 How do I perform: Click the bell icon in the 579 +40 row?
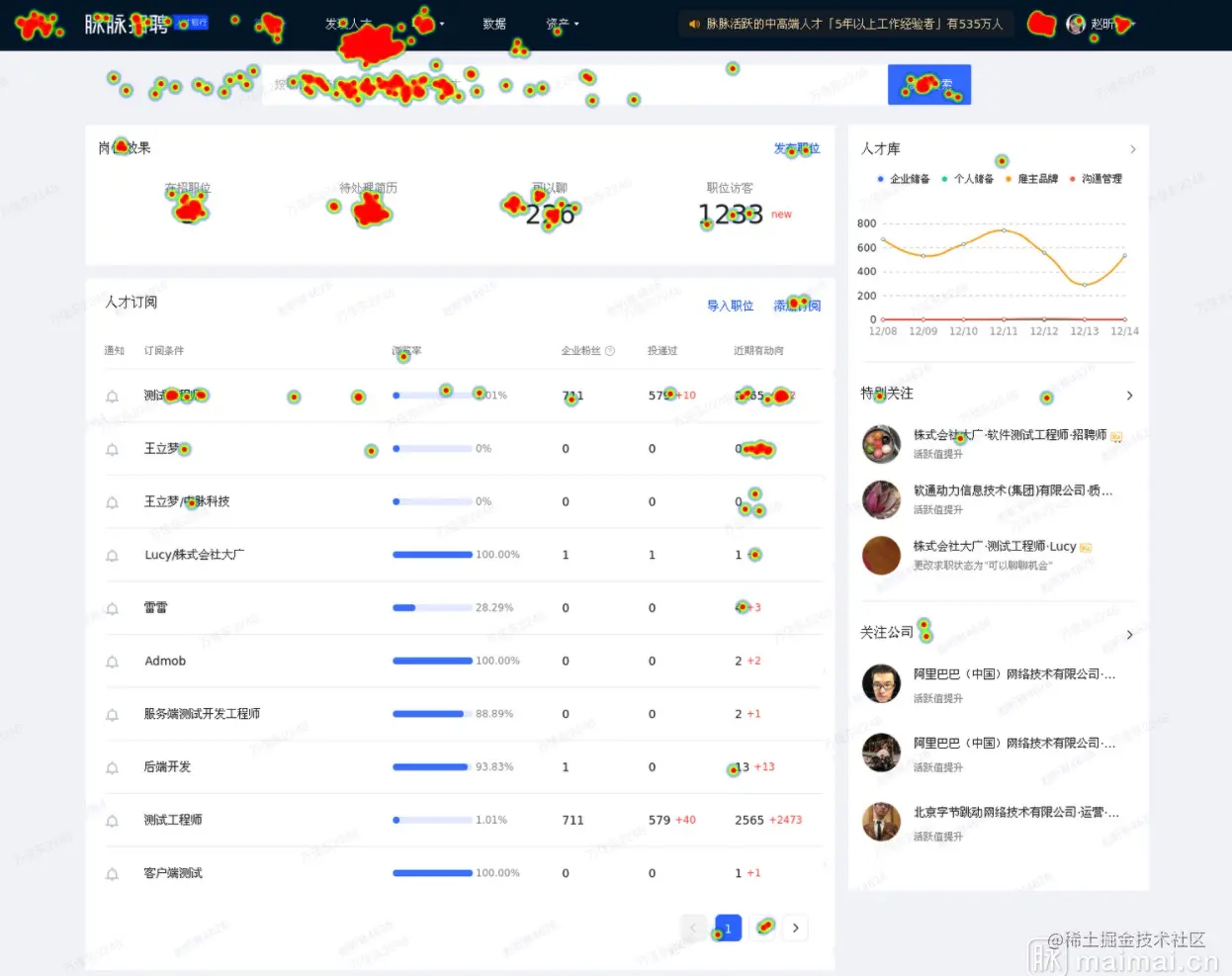(112, 821)
